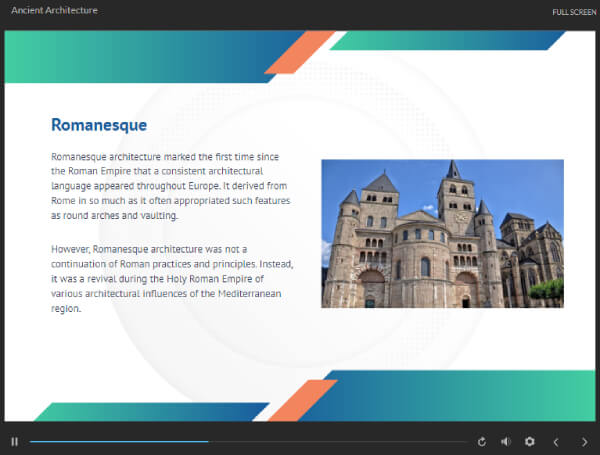Click the Romanesque slide heading
Viewport: 600px width, 455px height.
coord(99,125)
